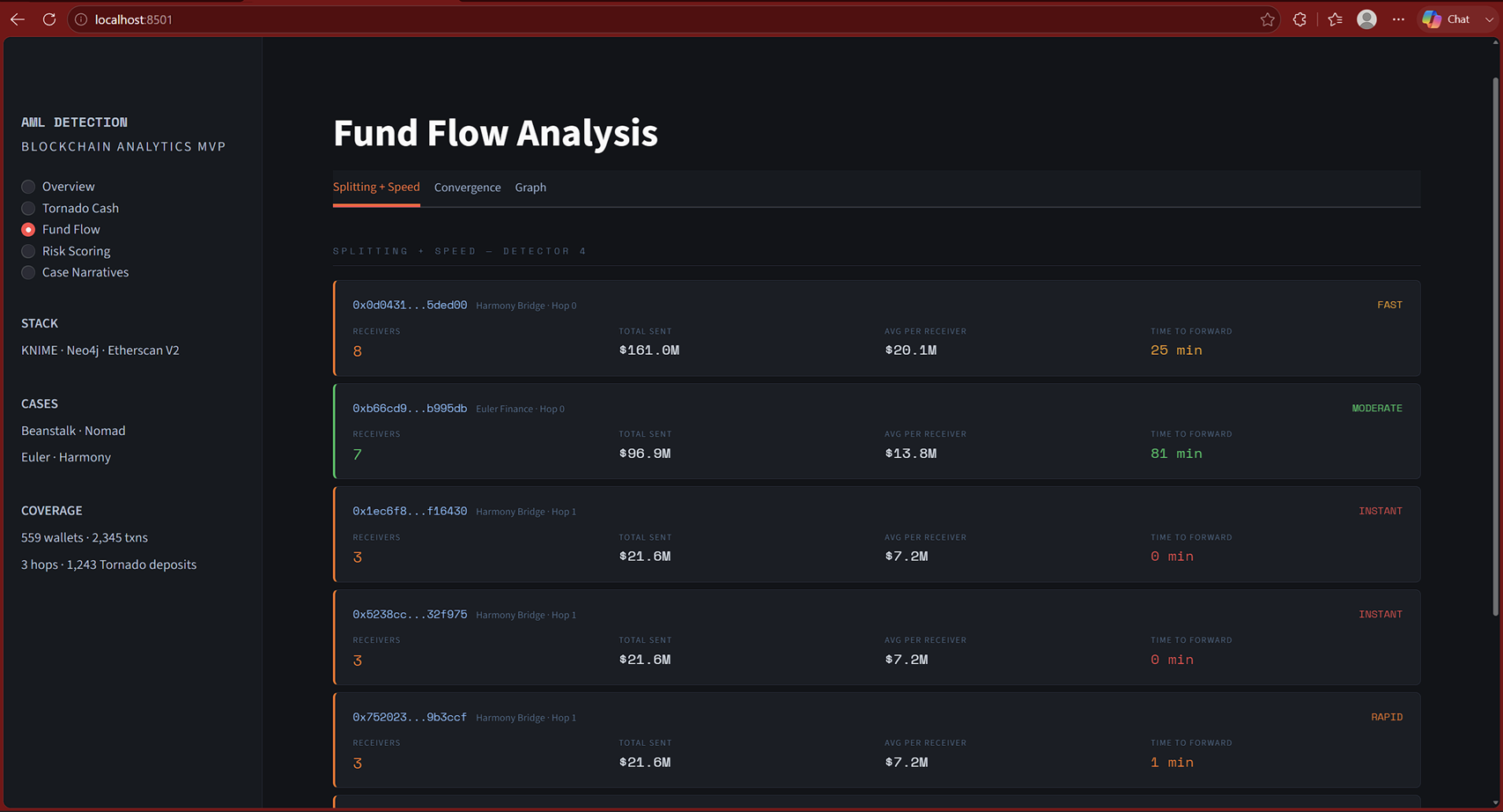The width and height of the screenshot is (1503, 812).
Task: Click the 25 min forward time
Action: point(1176,351)
